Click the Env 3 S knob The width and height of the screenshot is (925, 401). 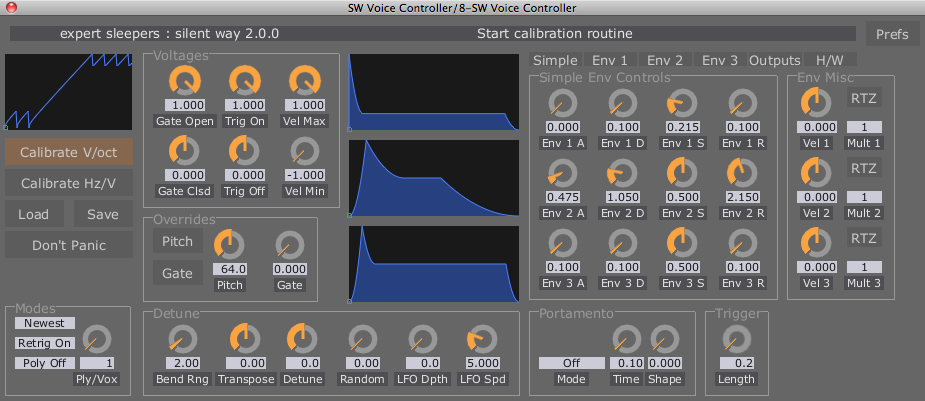pos(683,242)
